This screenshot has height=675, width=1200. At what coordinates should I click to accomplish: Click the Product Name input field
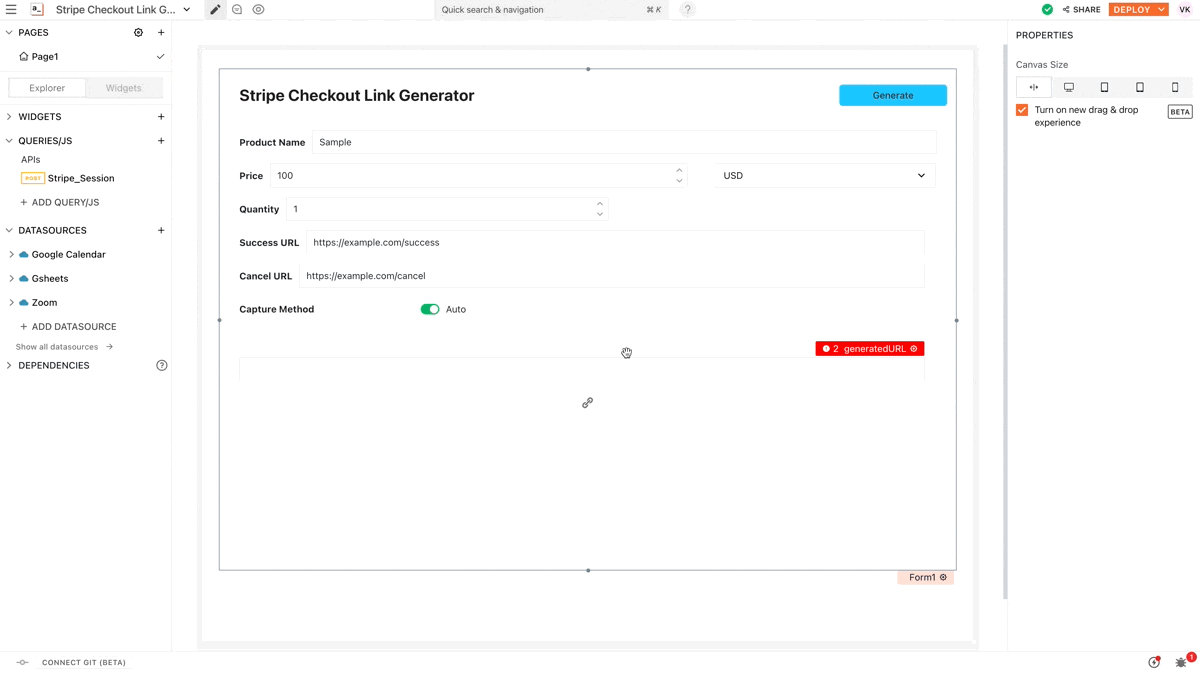pos(624,143)
